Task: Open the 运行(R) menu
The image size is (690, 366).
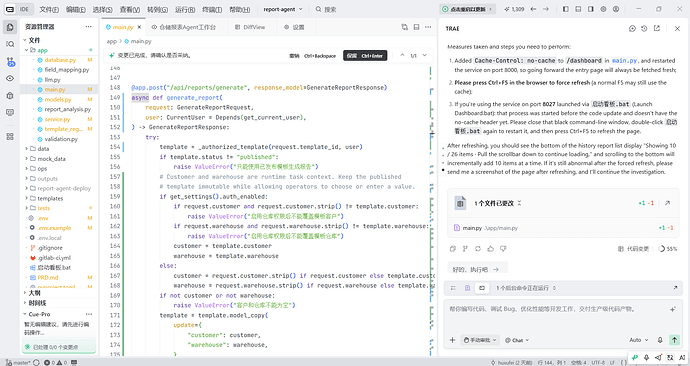Action: [185, 9]
